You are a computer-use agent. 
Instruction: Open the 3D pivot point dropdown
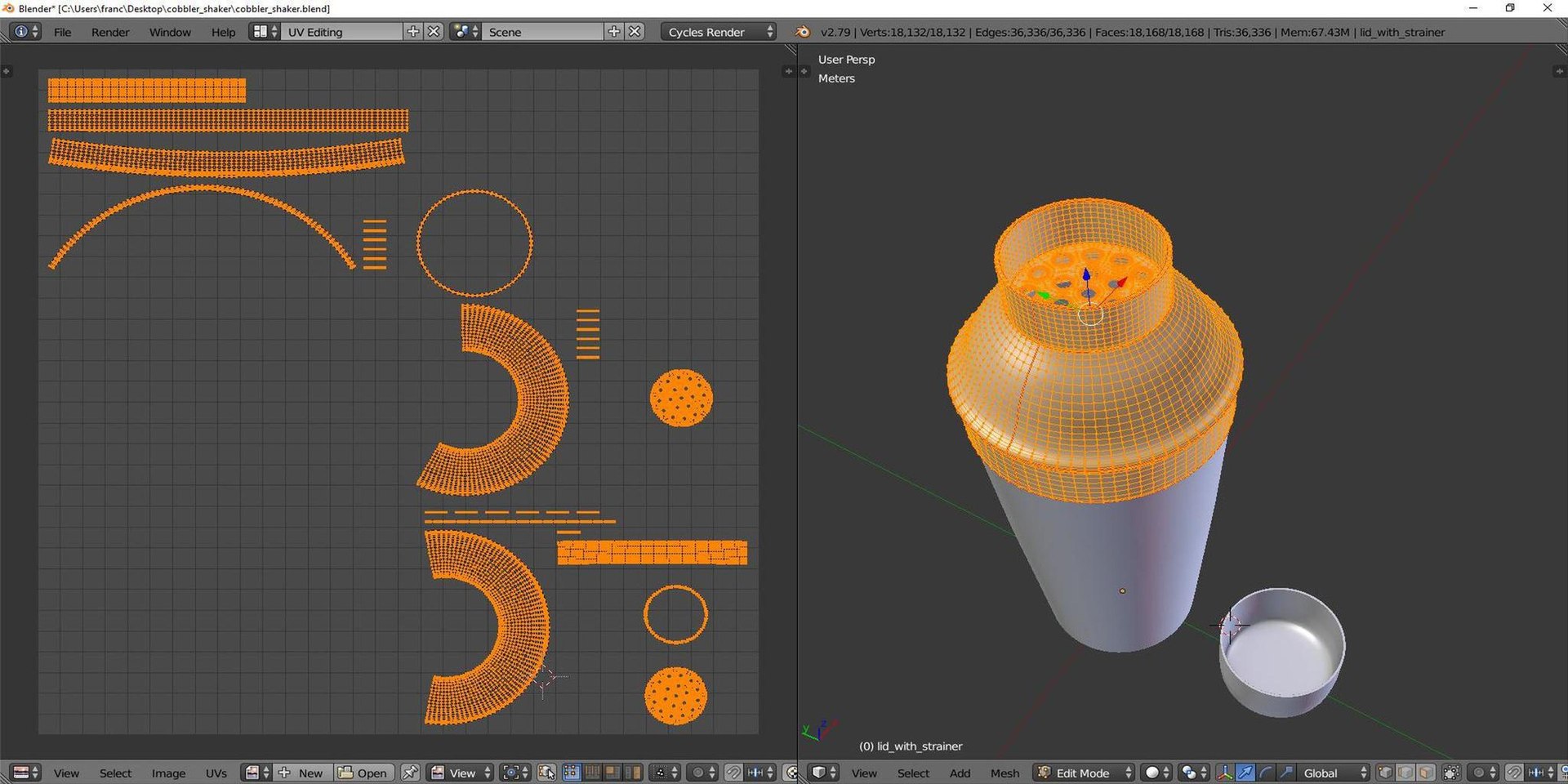click(x=1194, y=773)
